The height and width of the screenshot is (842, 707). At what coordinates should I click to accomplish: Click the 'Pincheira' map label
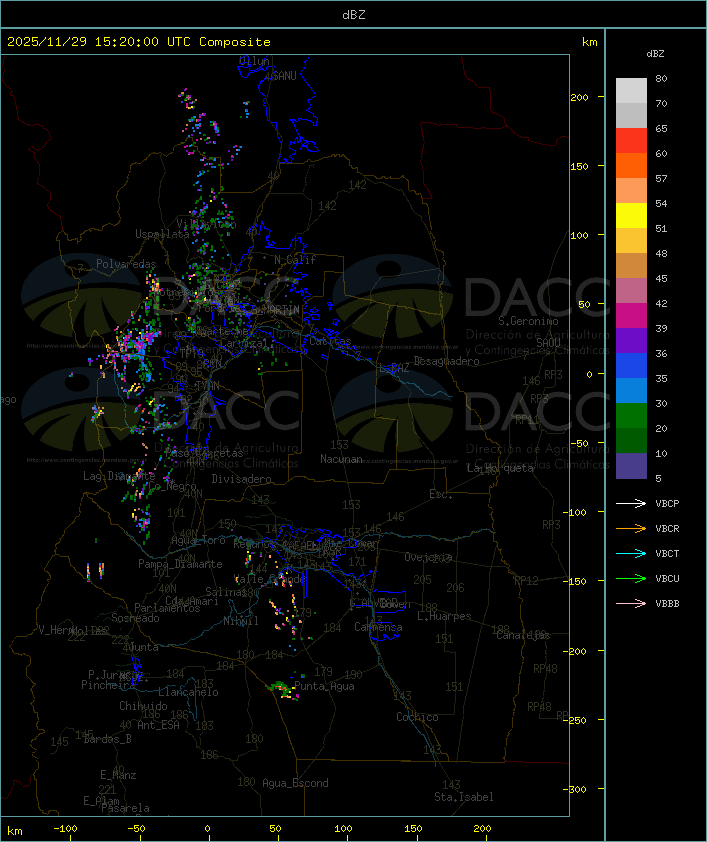tap(108, 685)
